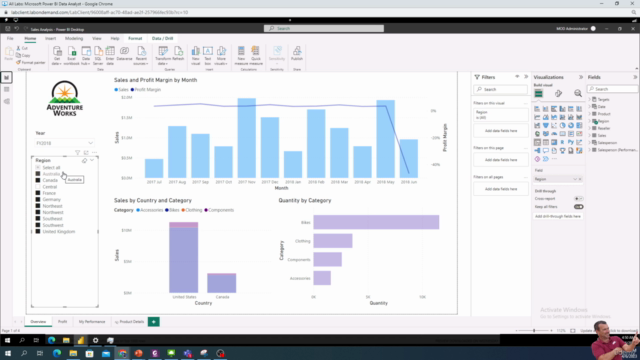Viewport: 640px width, 360px height.
Task: Open Region field well dropdown arrow
Action: [x=575, y=179]
